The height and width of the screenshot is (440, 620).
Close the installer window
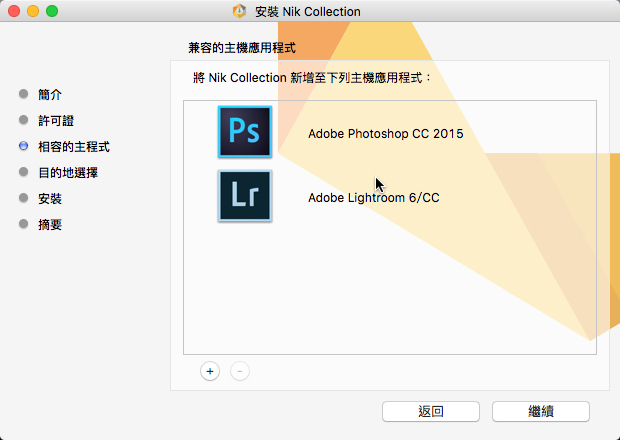[13, 11]
